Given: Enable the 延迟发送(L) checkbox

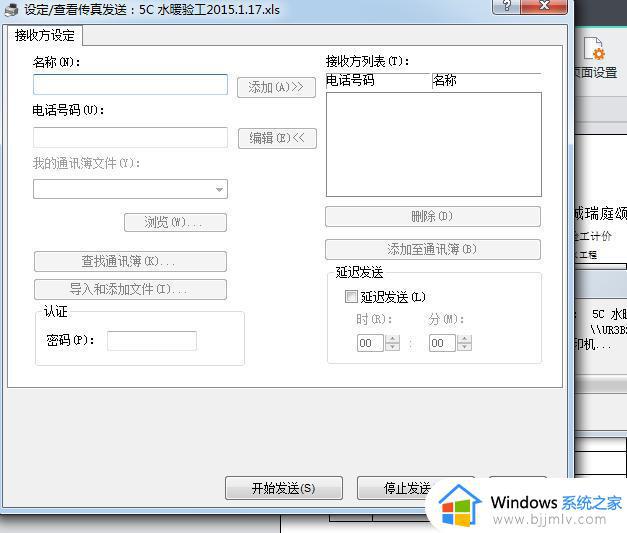Looking at the screenshot, I should 351,297.
